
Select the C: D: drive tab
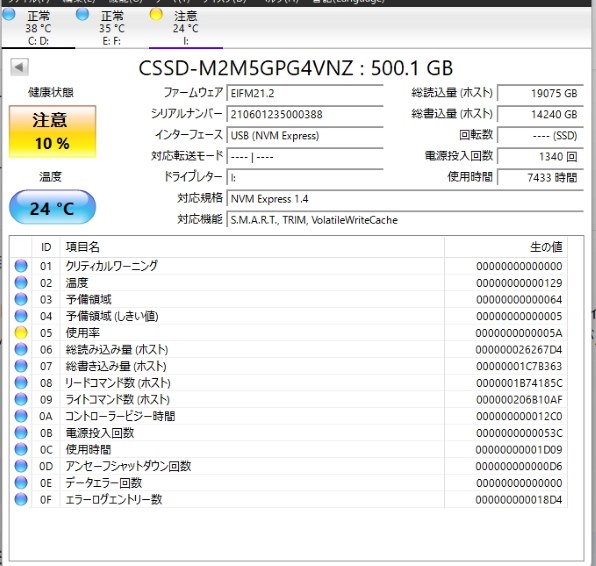tap(38, 28)
